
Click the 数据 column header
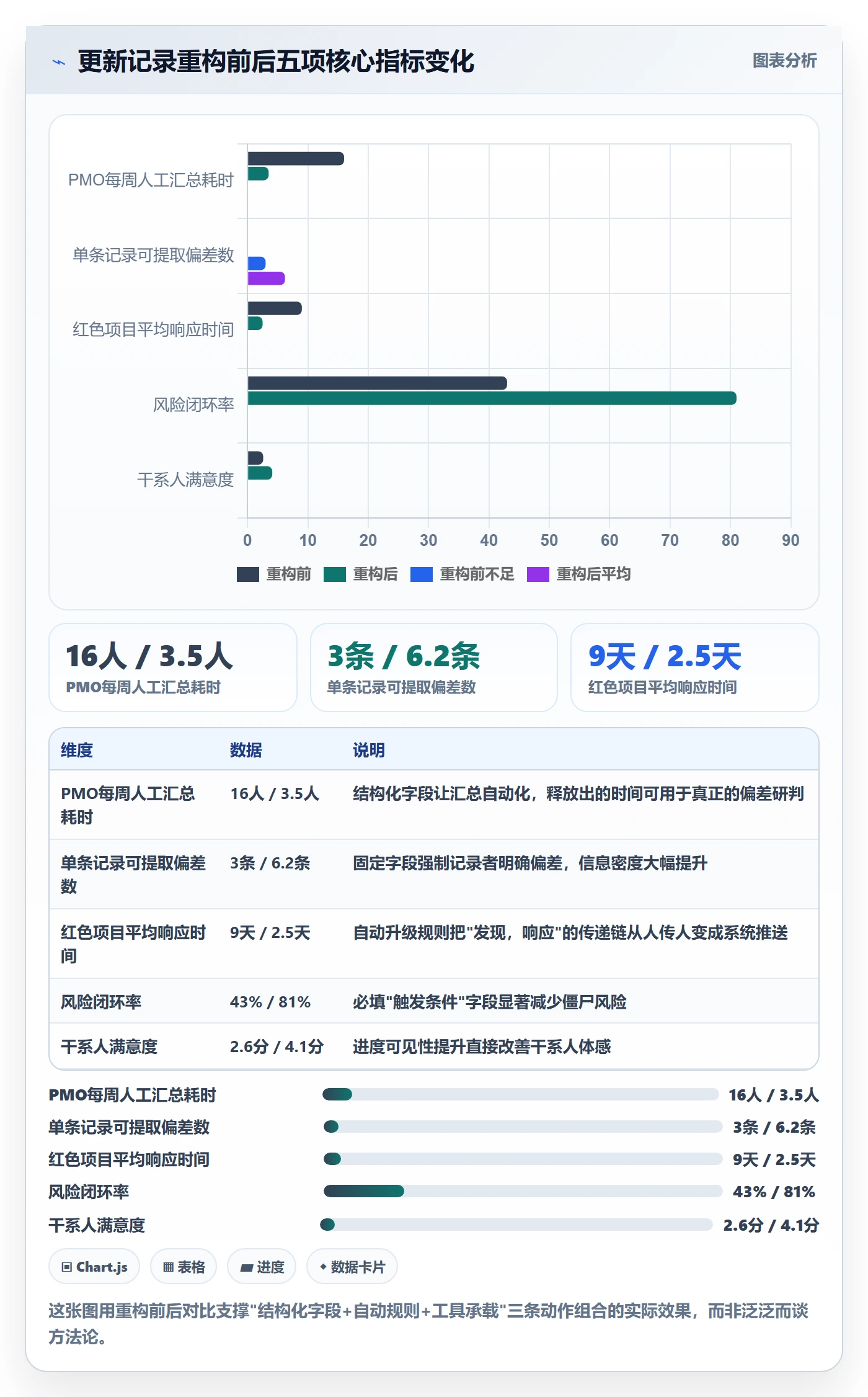click(x=246, y=750)
